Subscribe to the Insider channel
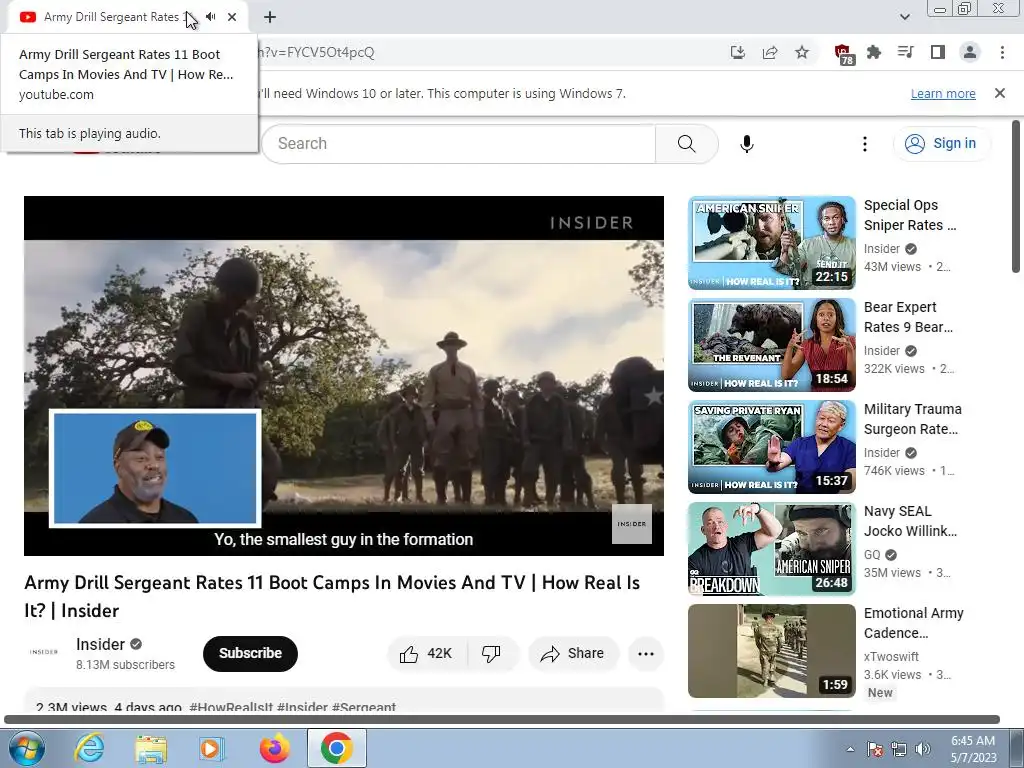This screenshot has height=768, width=1024. click(x=250, y=653)
